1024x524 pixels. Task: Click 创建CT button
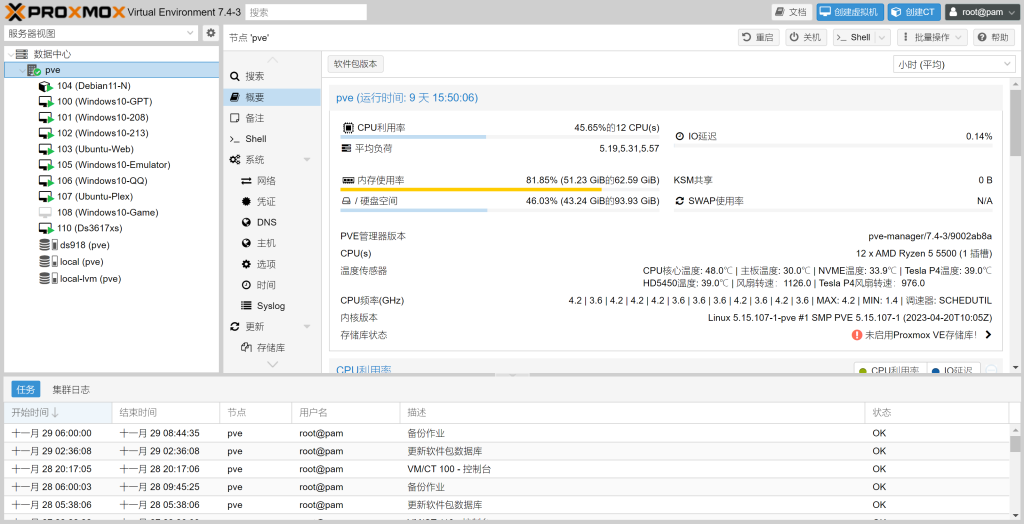(914, 12)
